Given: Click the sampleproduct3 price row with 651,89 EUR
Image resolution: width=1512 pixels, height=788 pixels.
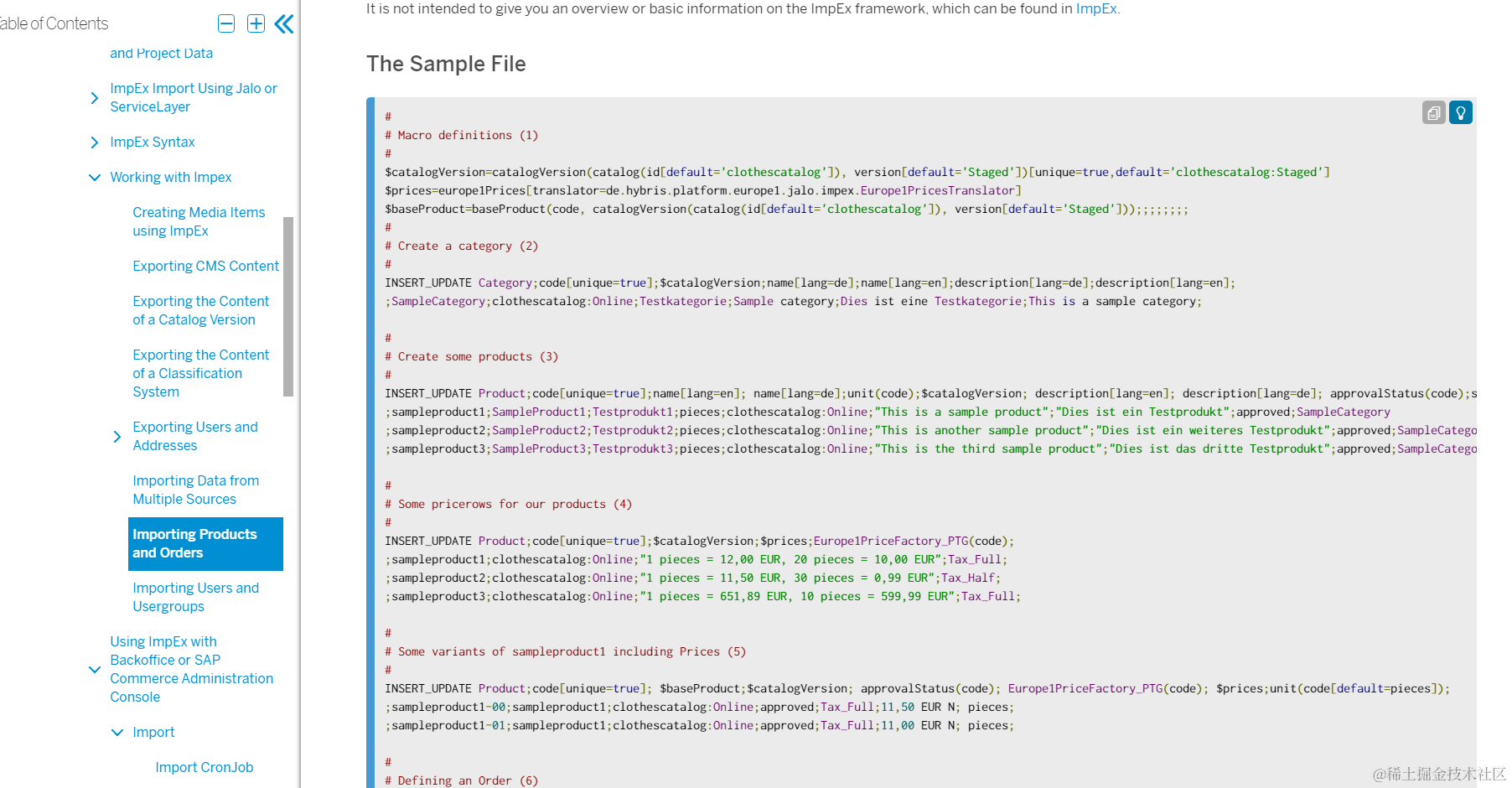Looking at the screenshot, I should click(702, 596).
